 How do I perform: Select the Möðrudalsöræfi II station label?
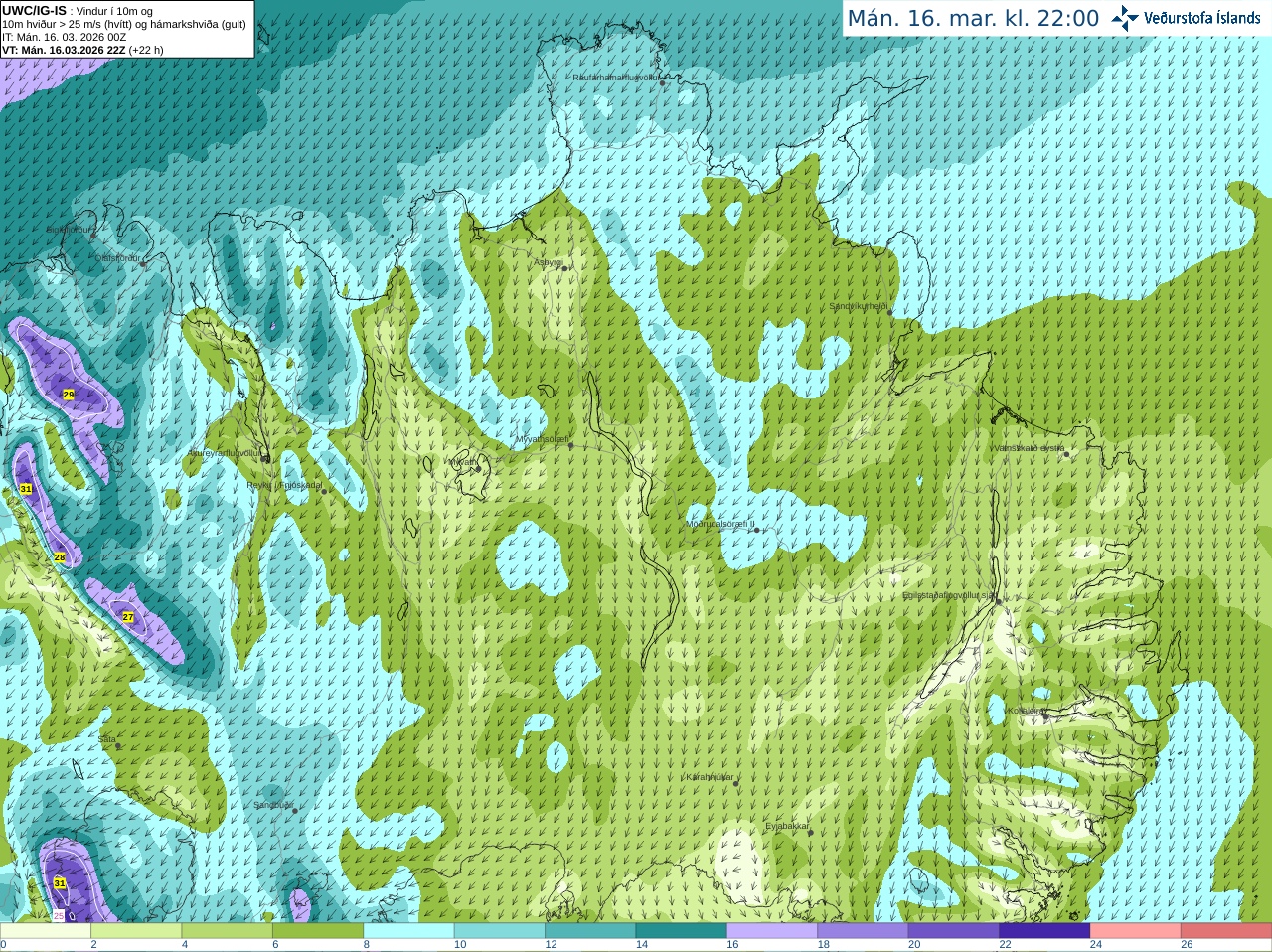(x=720, y=524)
